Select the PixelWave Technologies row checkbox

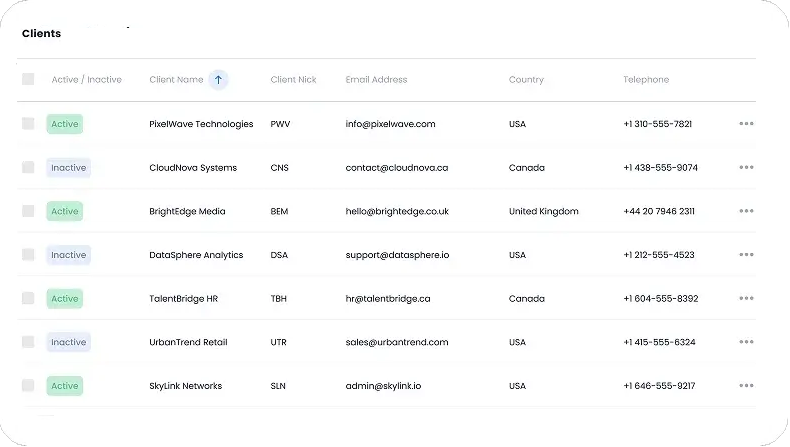click(28, 123)
